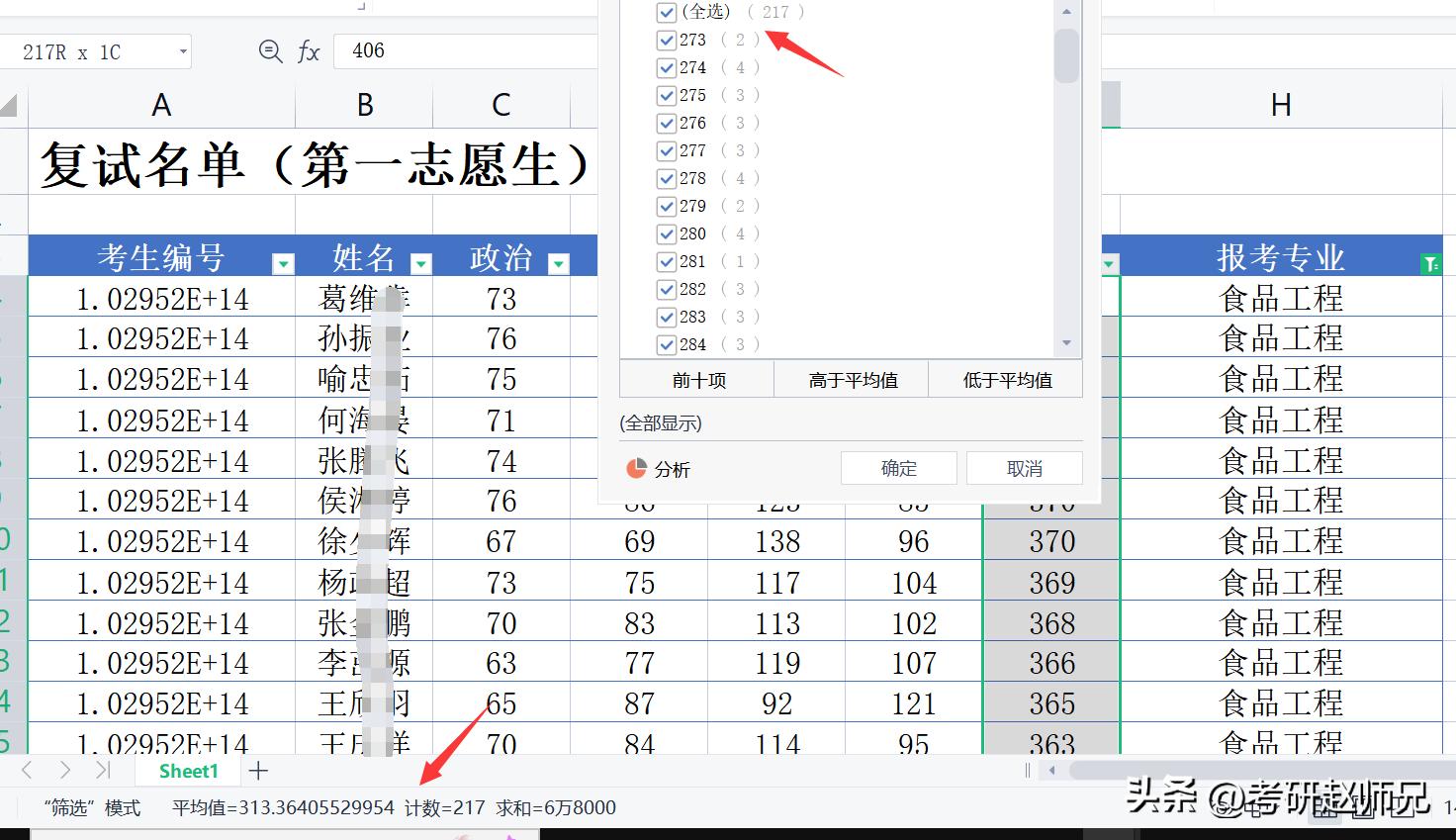Uncheck the 273 filter value checkbox
Screen dimensions: 1456x840
667,40
